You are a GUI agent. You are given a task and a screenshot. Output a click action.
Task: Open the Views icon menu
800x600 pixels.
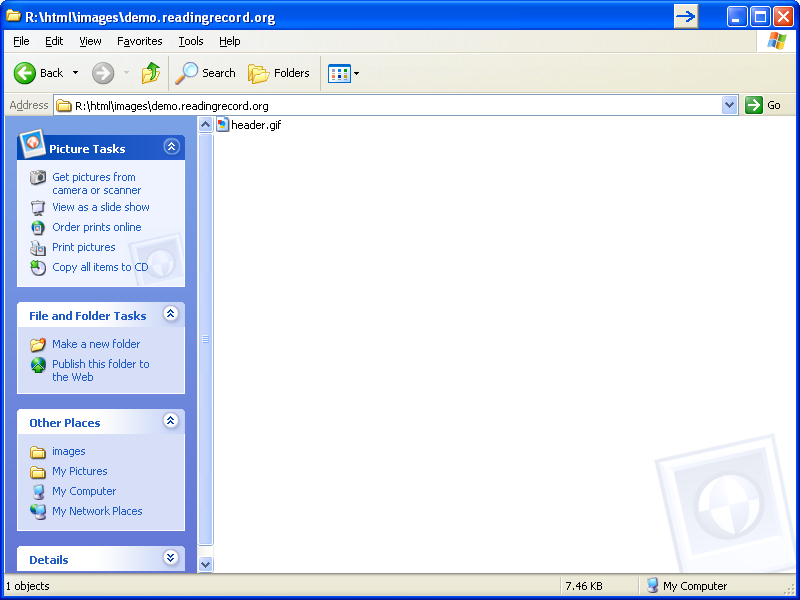tap(343, 73)
